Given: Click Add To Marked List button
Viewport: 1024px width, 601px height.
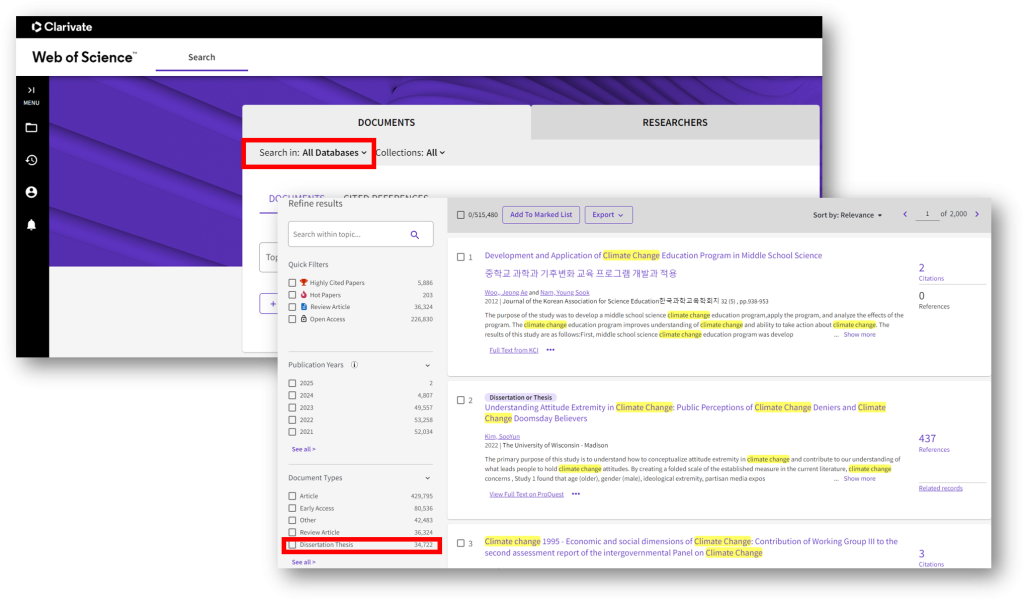Looking at the screenshot, I should pyautogui.click(x=541, y=215).
